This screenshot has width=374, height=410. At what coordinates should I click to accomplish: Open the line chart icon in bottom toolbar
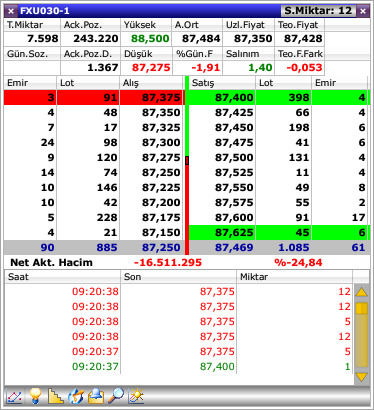(14, 396)
